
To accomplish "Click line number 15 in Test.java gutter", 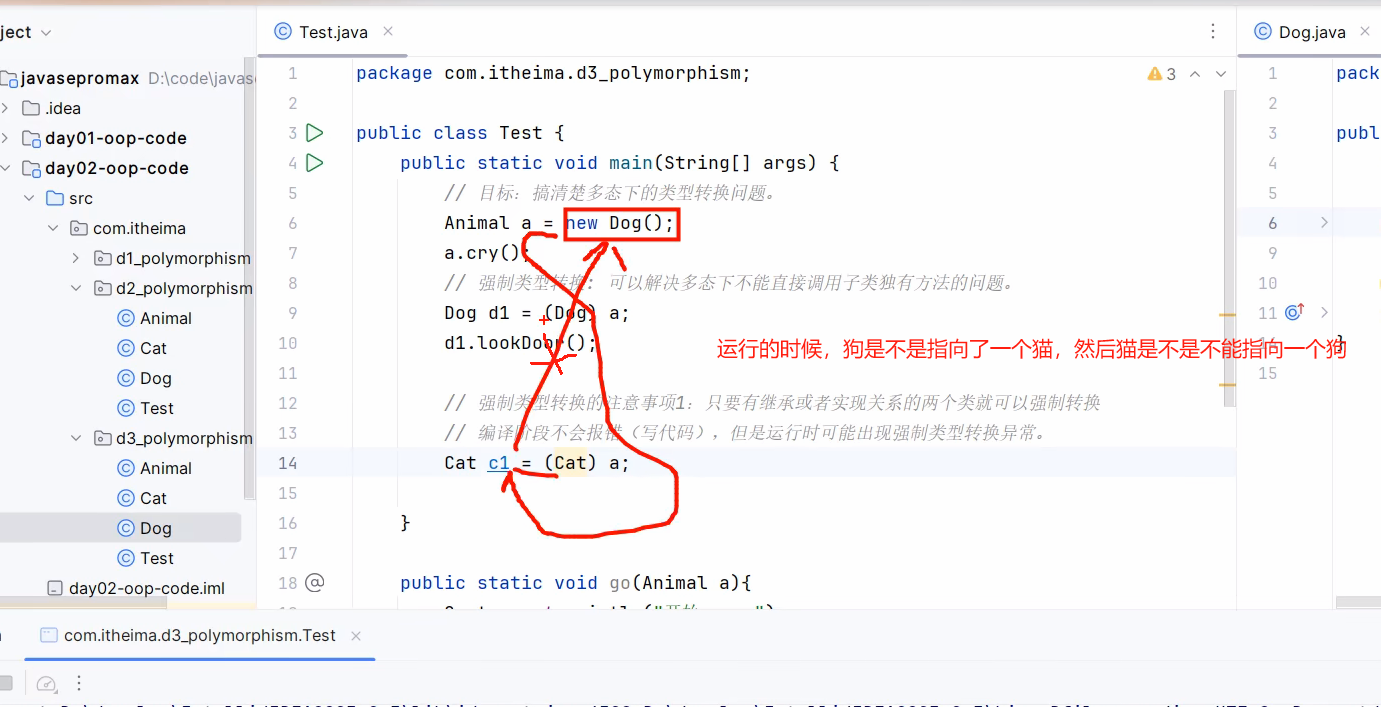I will pos(288,493).
